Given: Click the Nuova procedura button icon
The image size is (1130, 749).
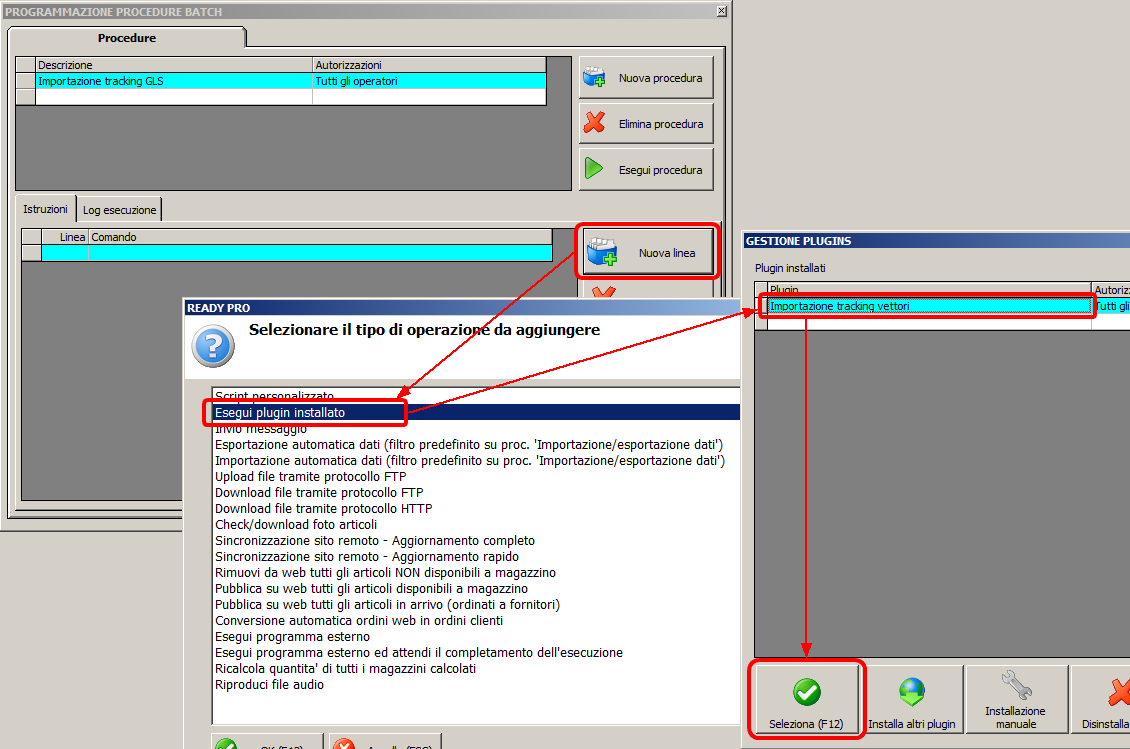Looking at the screenshot, I should click(x=595, y=78).
